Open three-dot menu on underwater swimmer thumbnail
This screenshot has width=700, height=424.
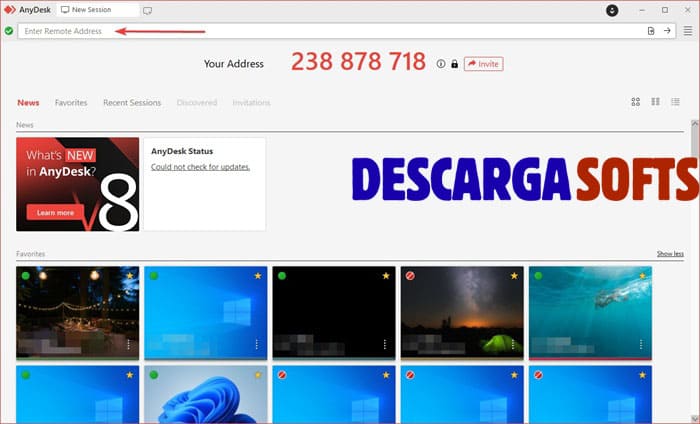click(x=641, y=344)
